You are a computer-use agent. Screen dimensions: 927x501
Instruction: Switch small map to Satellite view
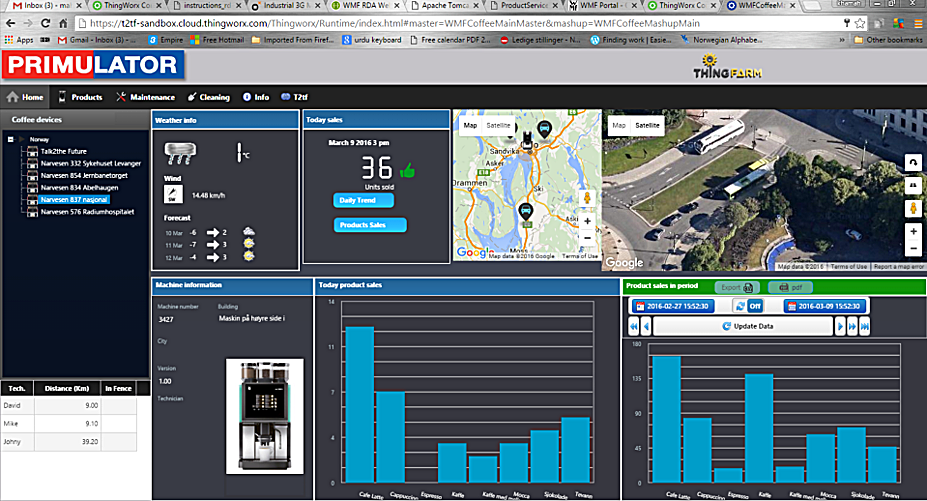[498, 125]
